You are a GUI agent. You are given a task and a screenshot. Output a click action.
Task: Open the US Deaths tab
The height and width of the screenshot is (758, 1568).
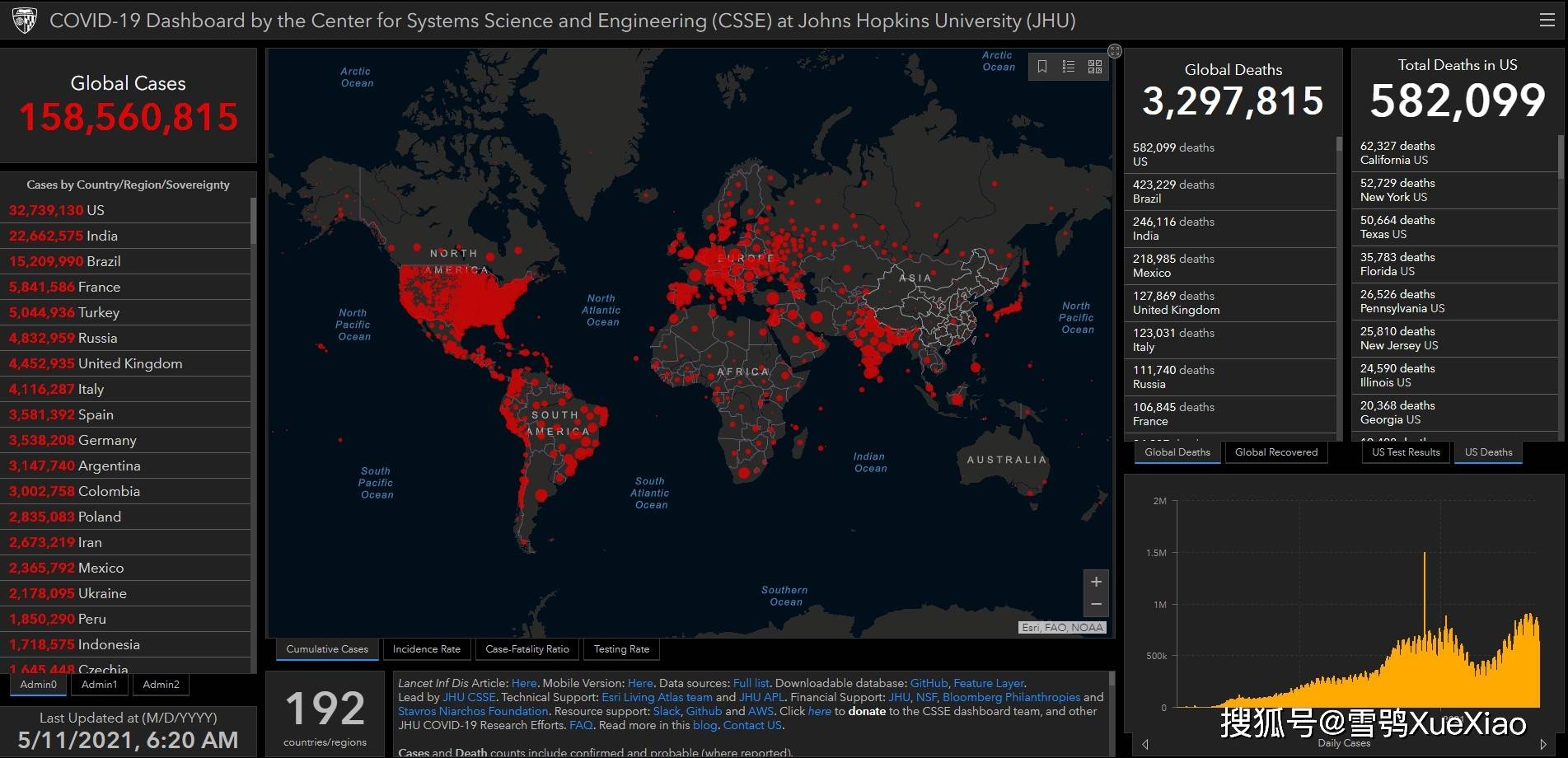[x=1488, y=452]
